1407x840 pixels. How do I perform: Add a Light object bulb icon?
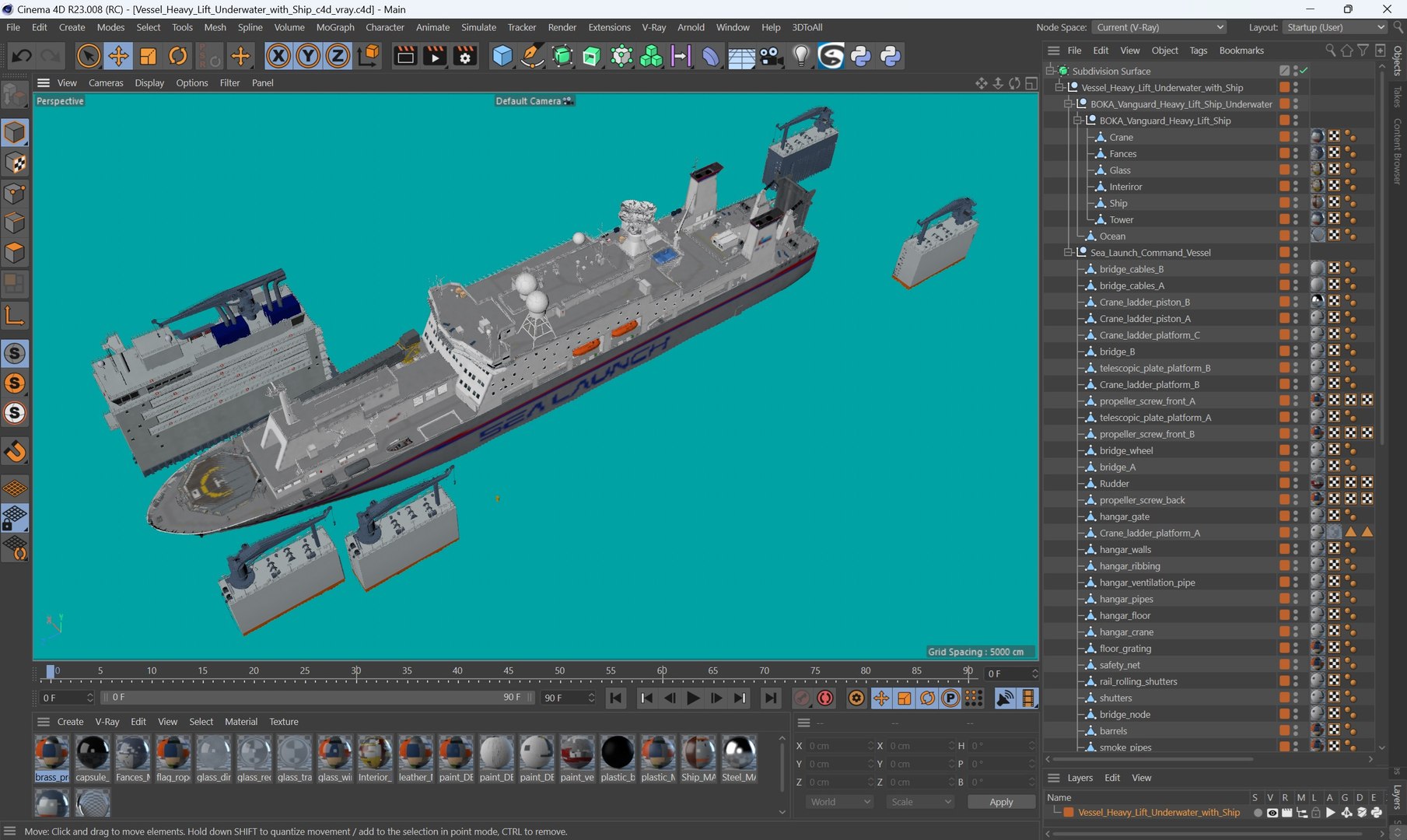[x=801, y=56]
